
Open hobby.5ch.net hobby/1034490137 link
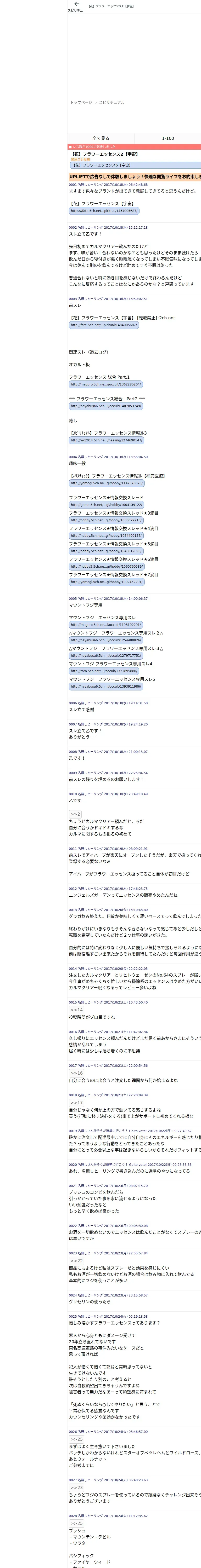click(106, 536)
